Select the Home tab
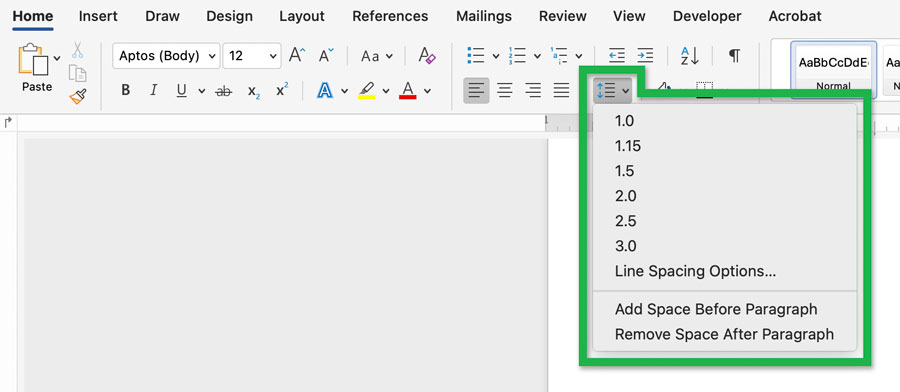 pyautogui.click(x=33, y=16)
